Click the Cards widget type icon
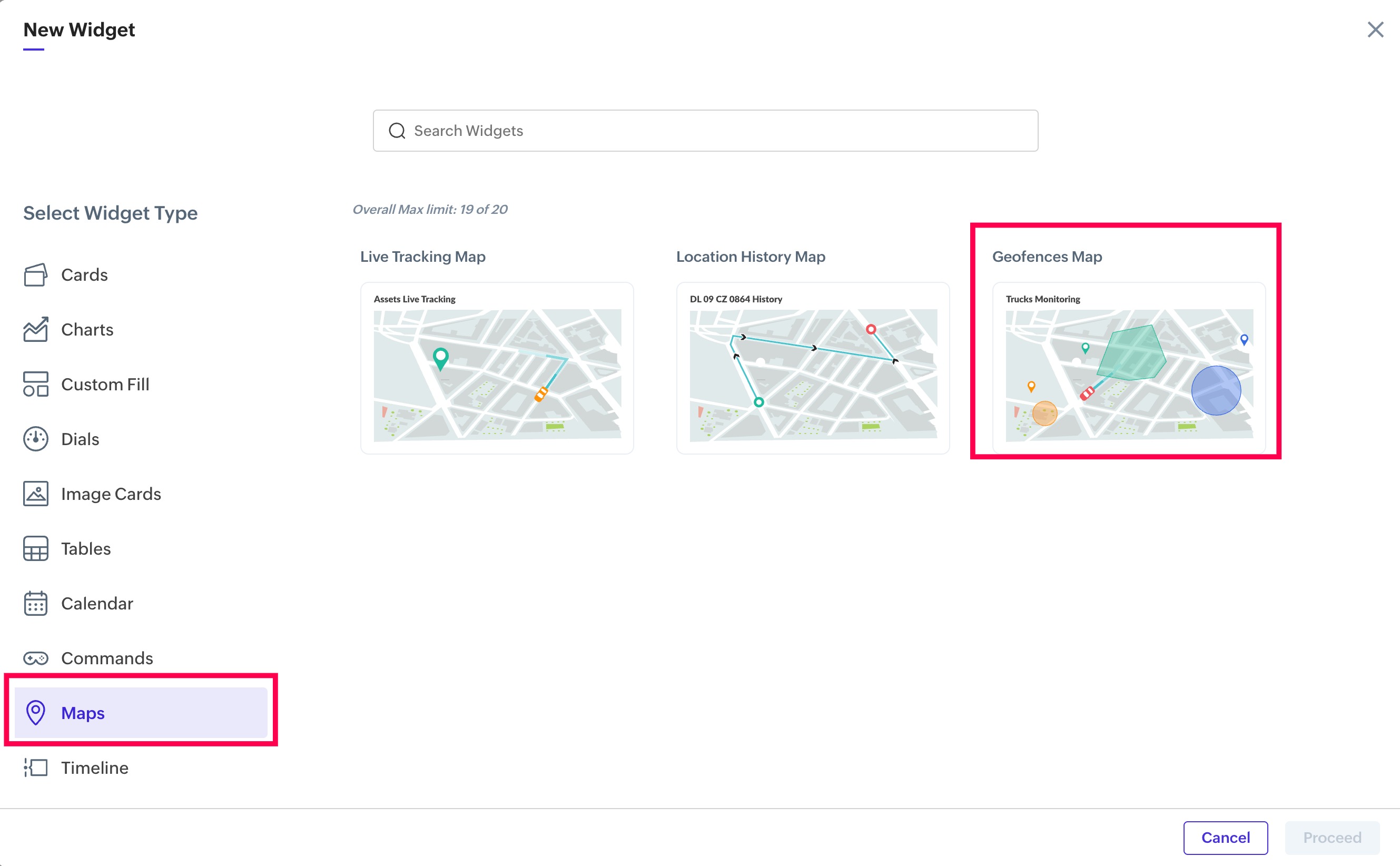 point(35,275)
